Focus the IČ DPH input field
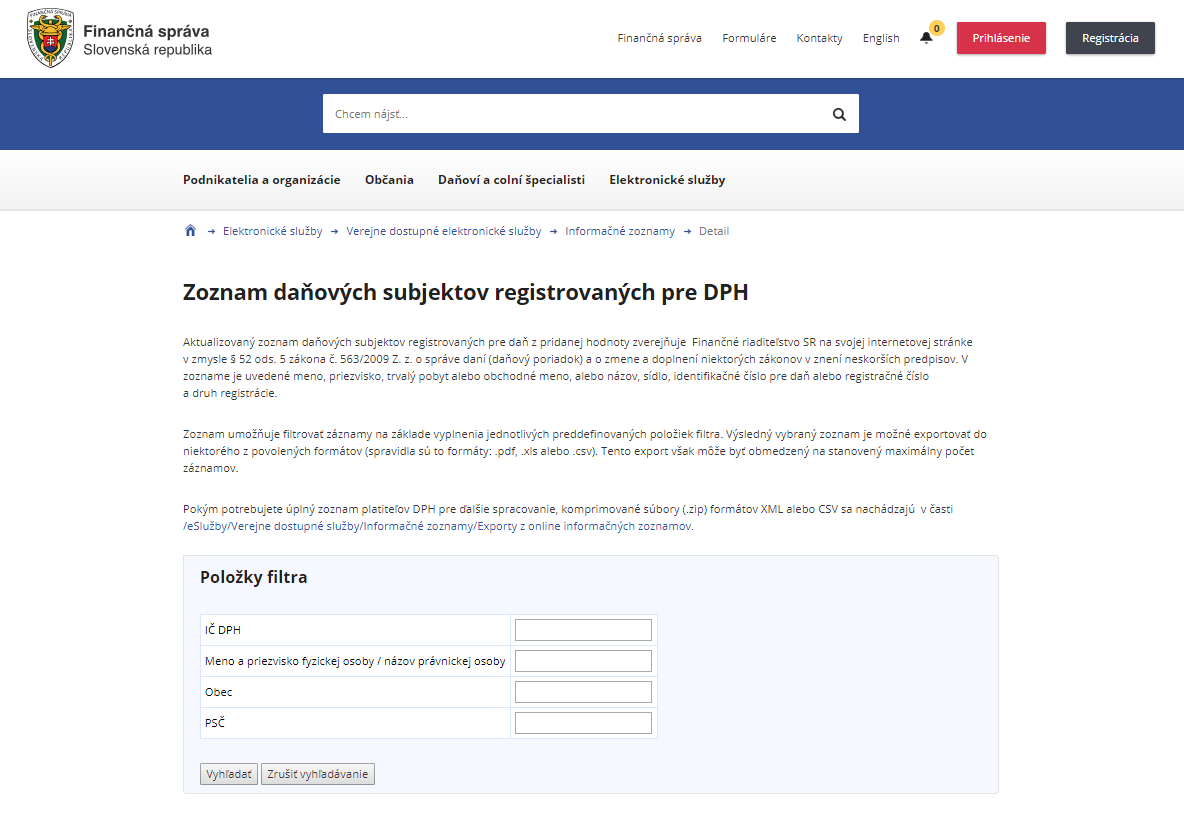This screenshot has height=815, width=1184. point(583,630)
